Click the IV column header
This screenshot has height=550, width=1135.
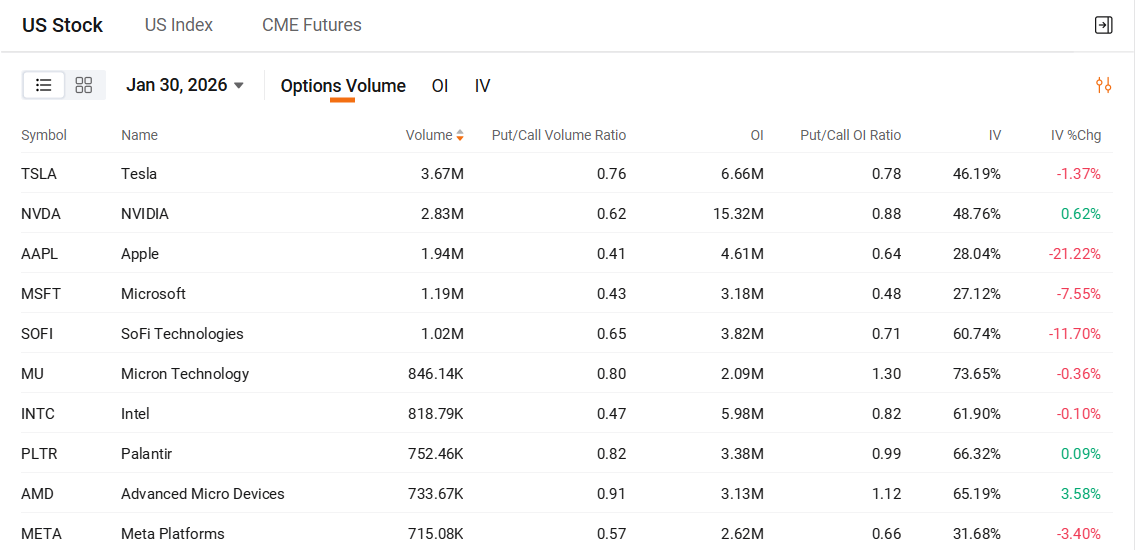click(995, 135)
